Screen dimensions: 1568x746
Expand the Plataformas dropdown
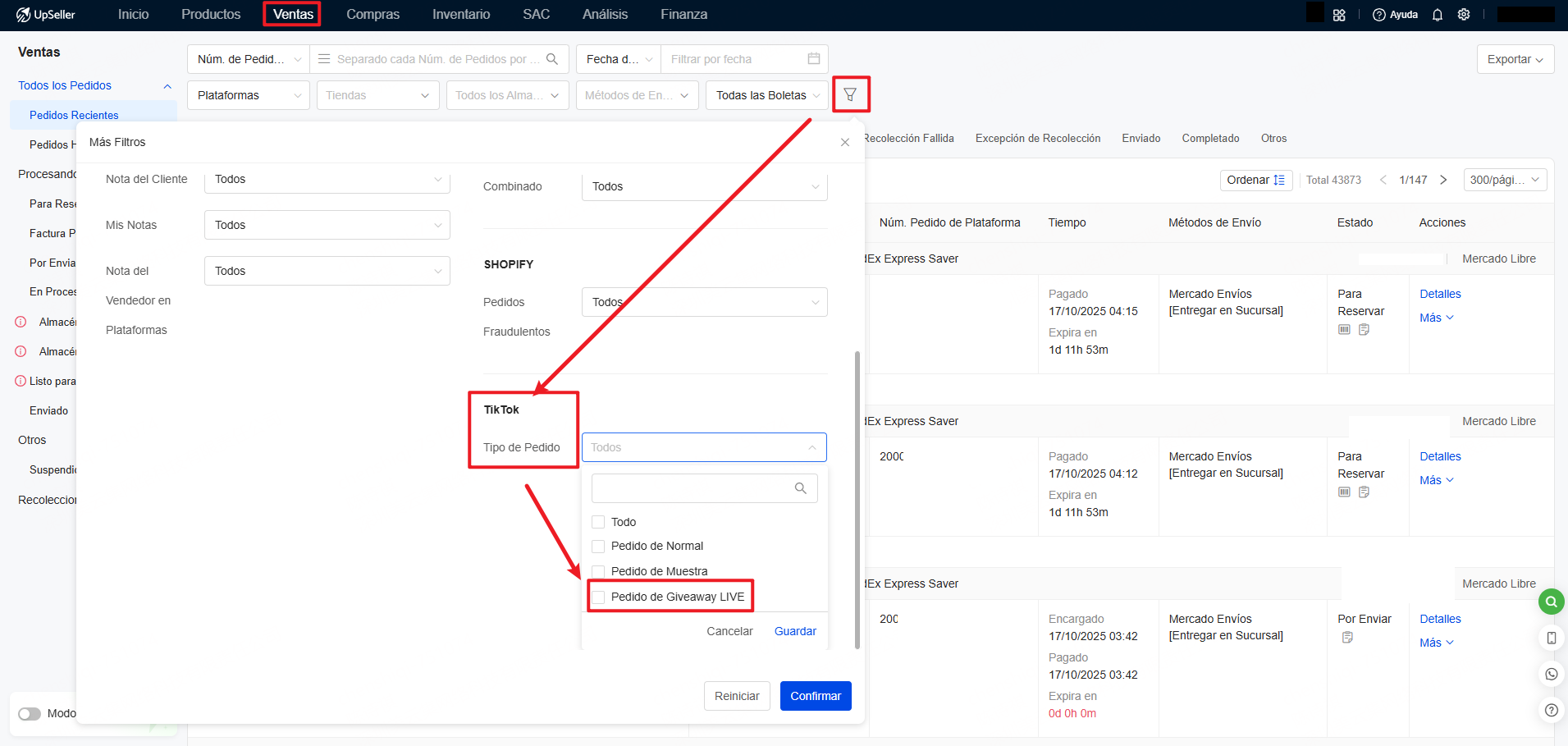(x=248, y=95)
